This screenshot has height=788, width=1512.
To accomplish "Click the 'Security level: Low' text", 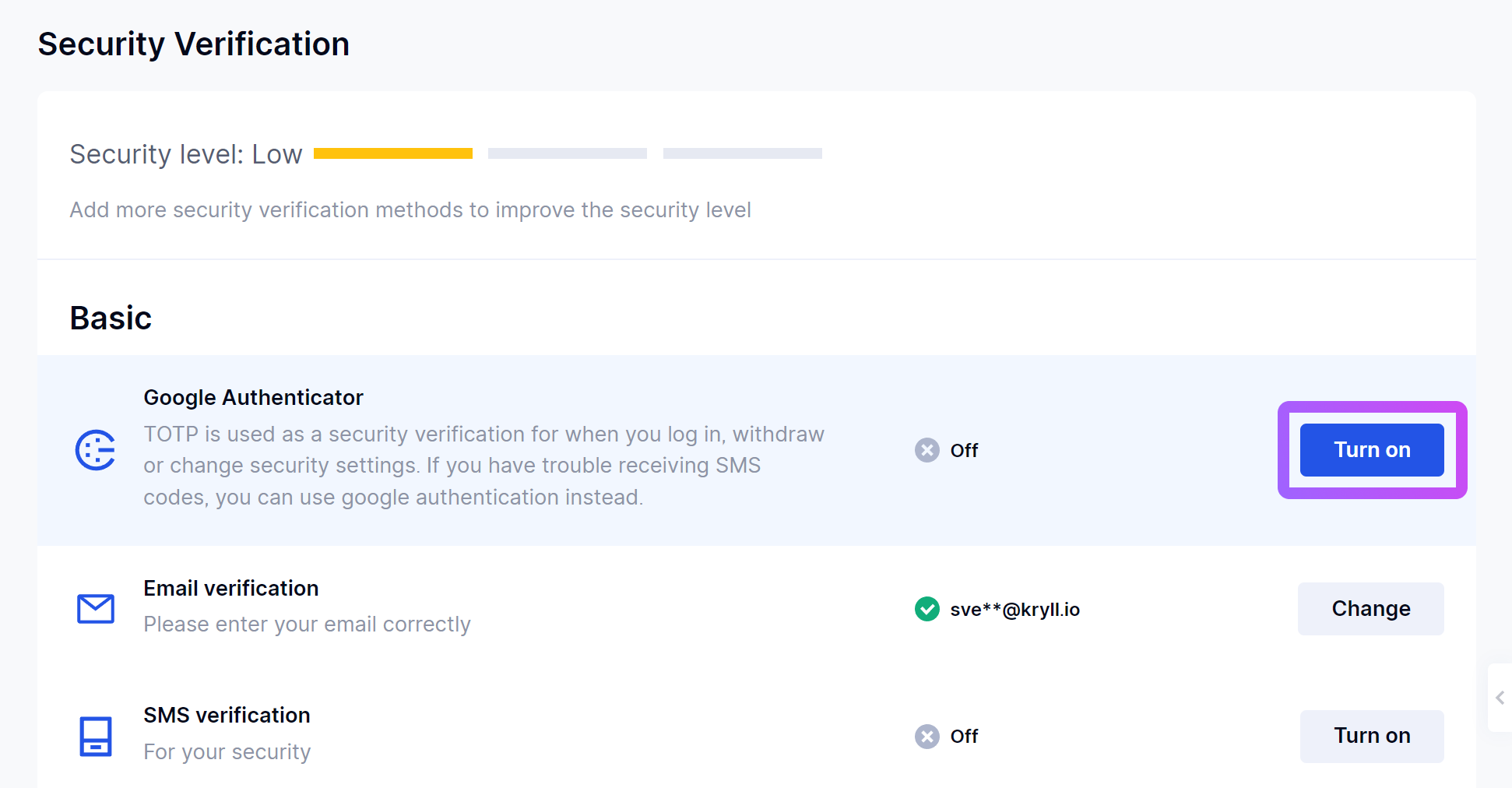I will [x=186, y=154].
